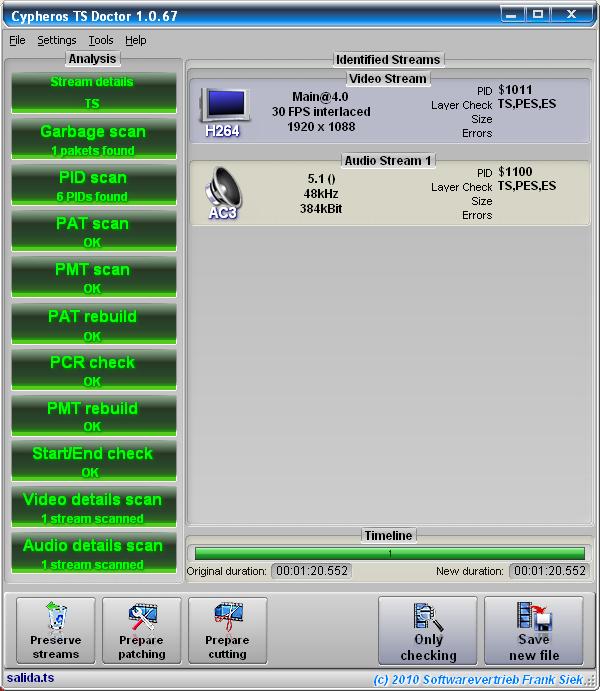This screenshot has height=691, width=600.
Task: Click the Save new file floppy icon
Action: point(534,617)
